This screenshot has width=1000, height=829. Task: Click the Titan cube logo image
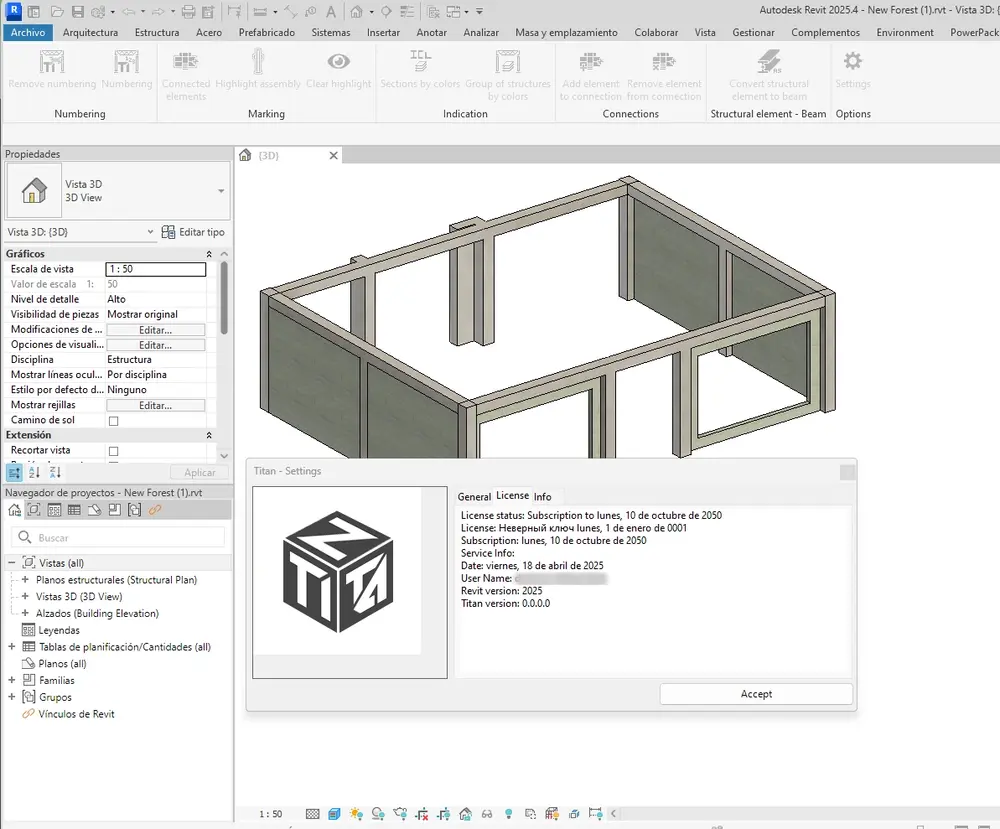338,571
